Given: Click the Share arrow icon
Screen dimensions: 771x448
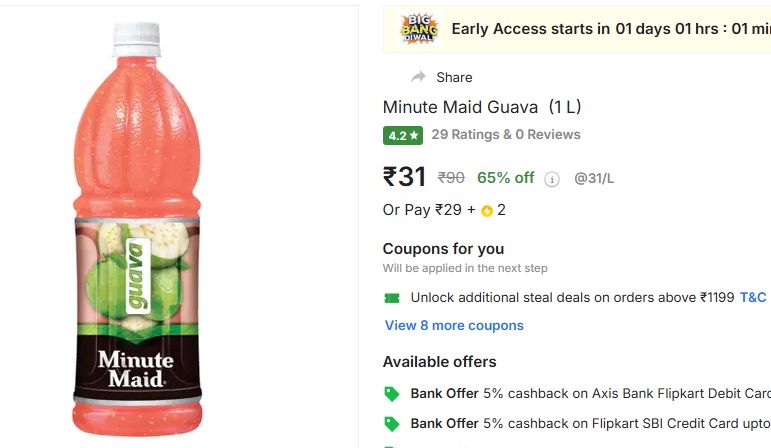Looking at the screenshot, I should (418, 77).
